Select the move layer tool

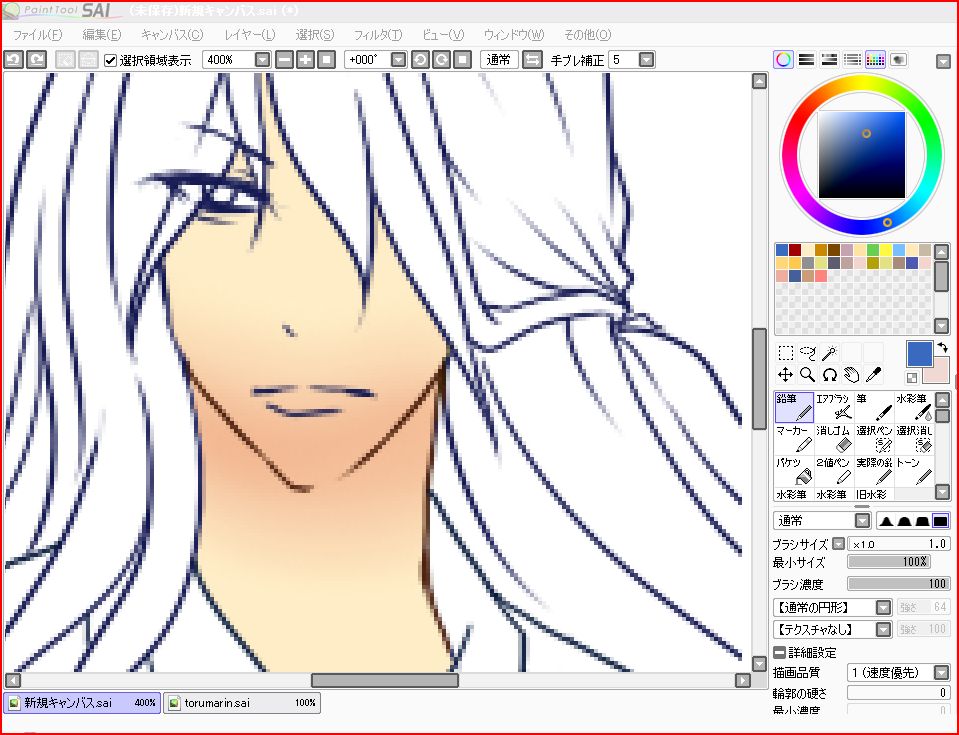click(785, 374)
